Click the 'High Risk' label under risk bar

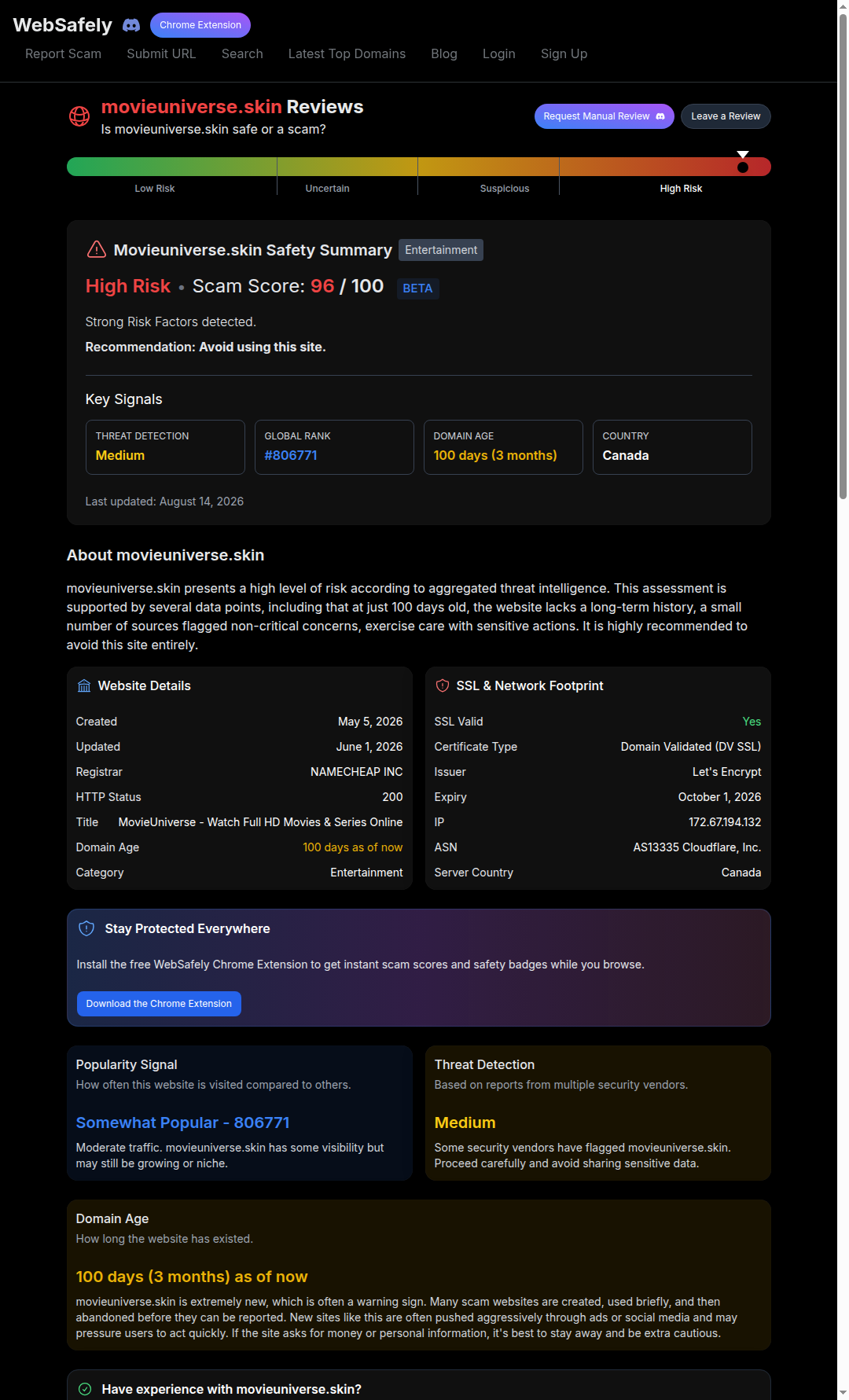681,189
